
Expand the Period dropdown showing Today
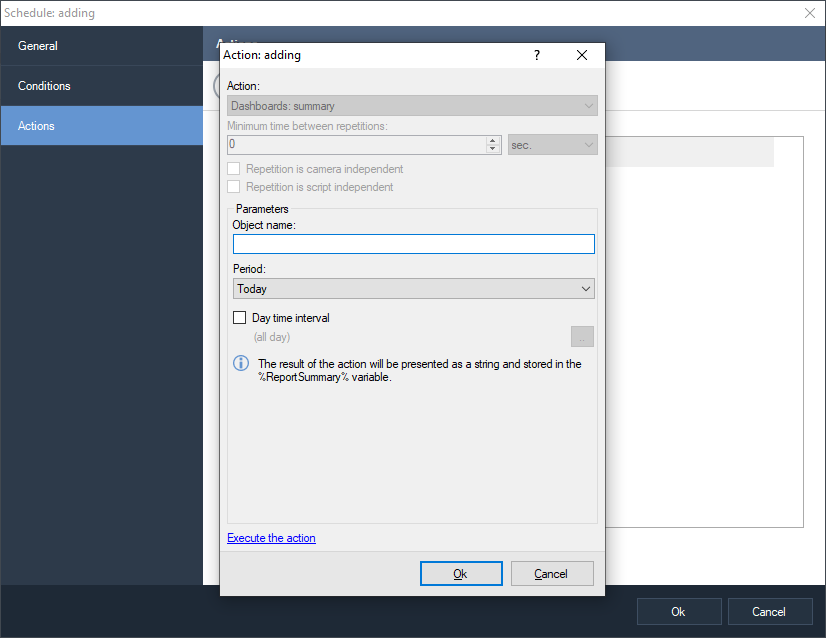point(413,289)
